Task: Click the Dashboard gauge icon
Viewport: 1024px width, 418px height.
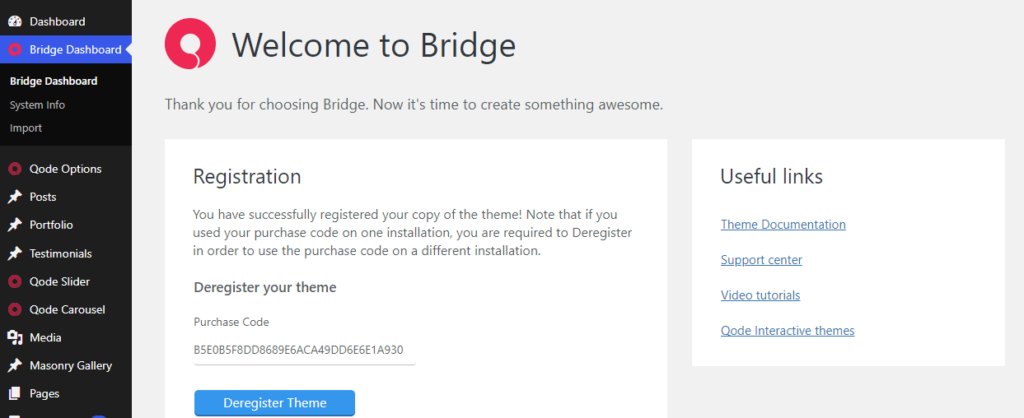Action: point(14,22)
